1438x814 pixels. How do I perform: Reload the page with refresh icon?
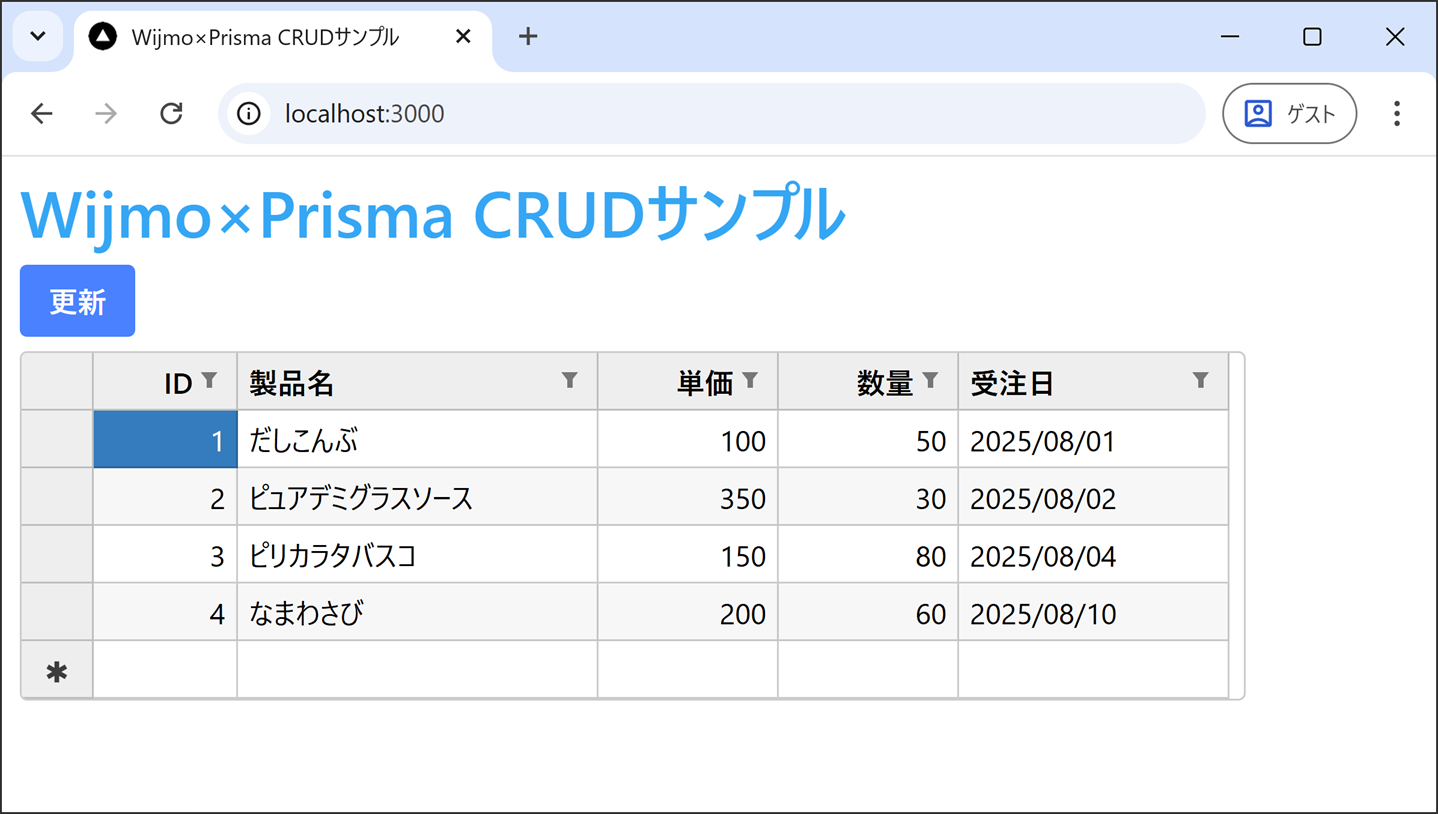171,113
